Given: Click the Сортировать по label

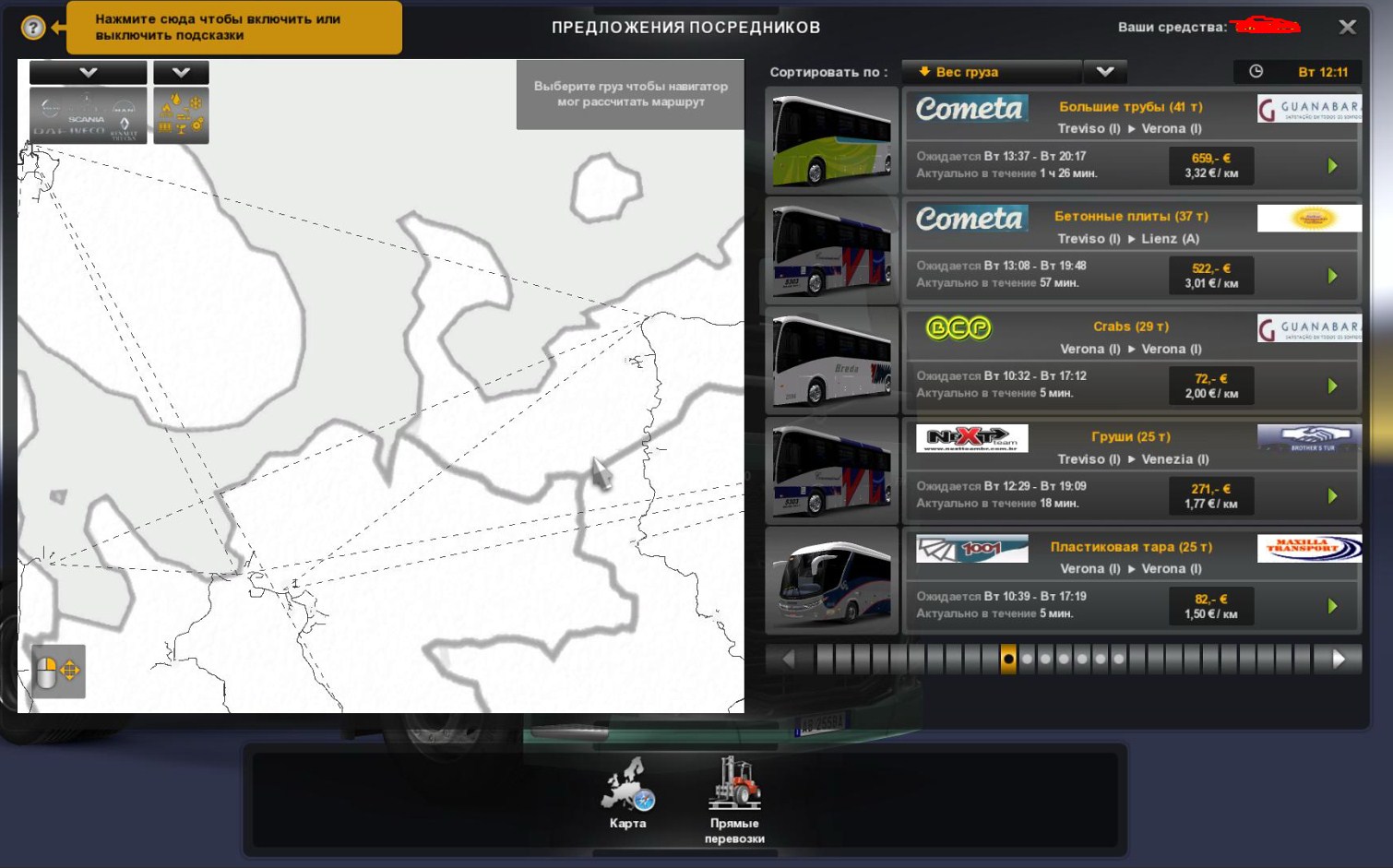Looking at the screenshot, I should click(828, 72).
